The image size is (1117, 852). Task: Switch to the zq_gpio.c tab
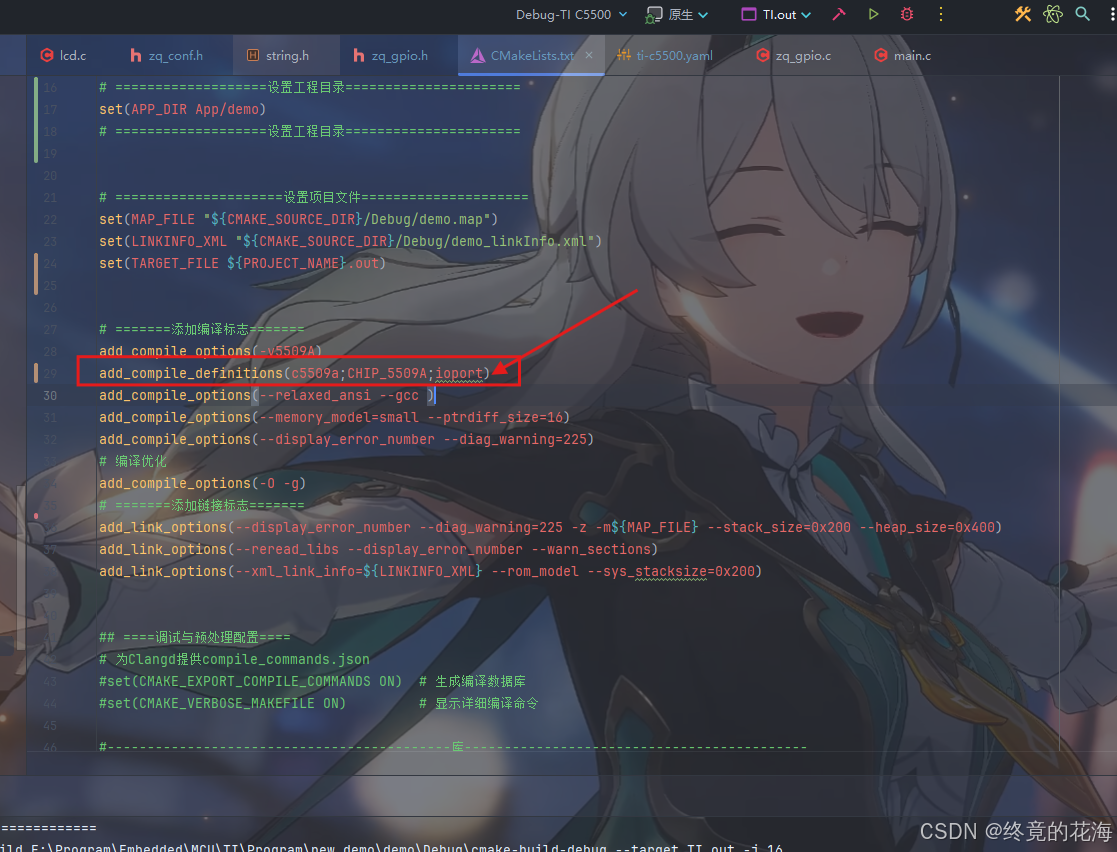pos(794,56)
